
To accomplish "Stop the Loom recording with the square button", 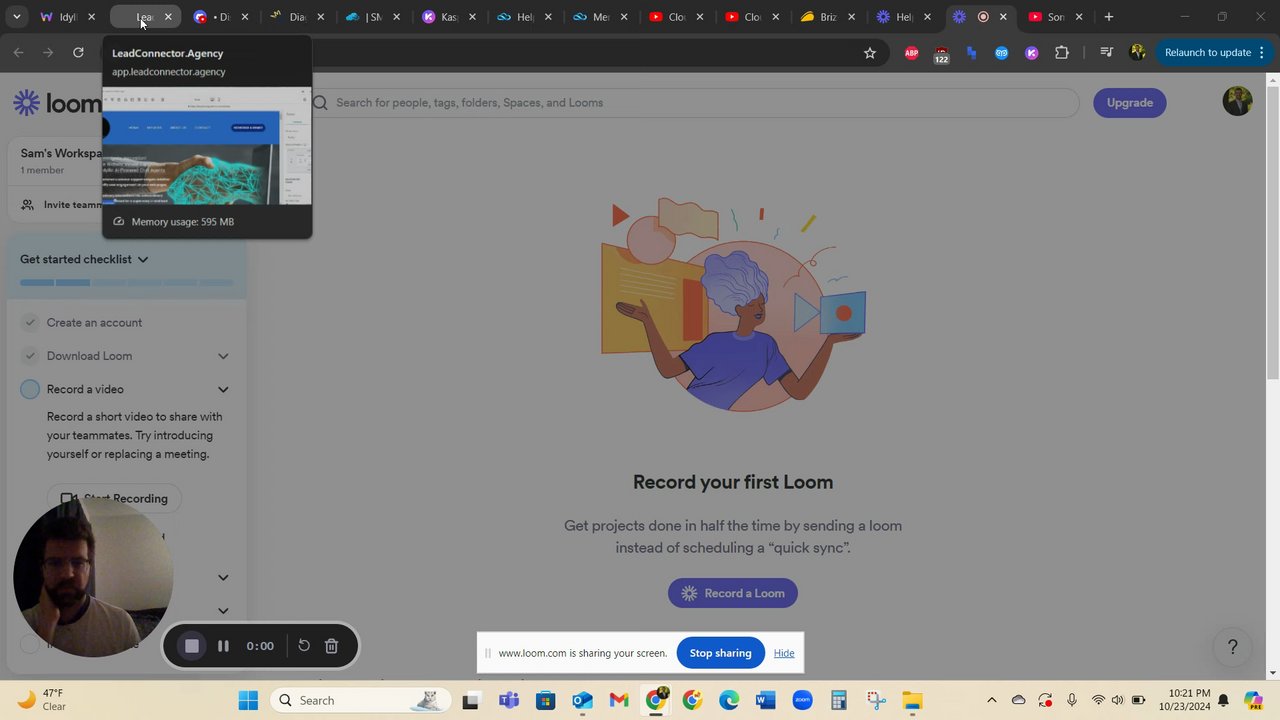I will click(x=192, y=646).
